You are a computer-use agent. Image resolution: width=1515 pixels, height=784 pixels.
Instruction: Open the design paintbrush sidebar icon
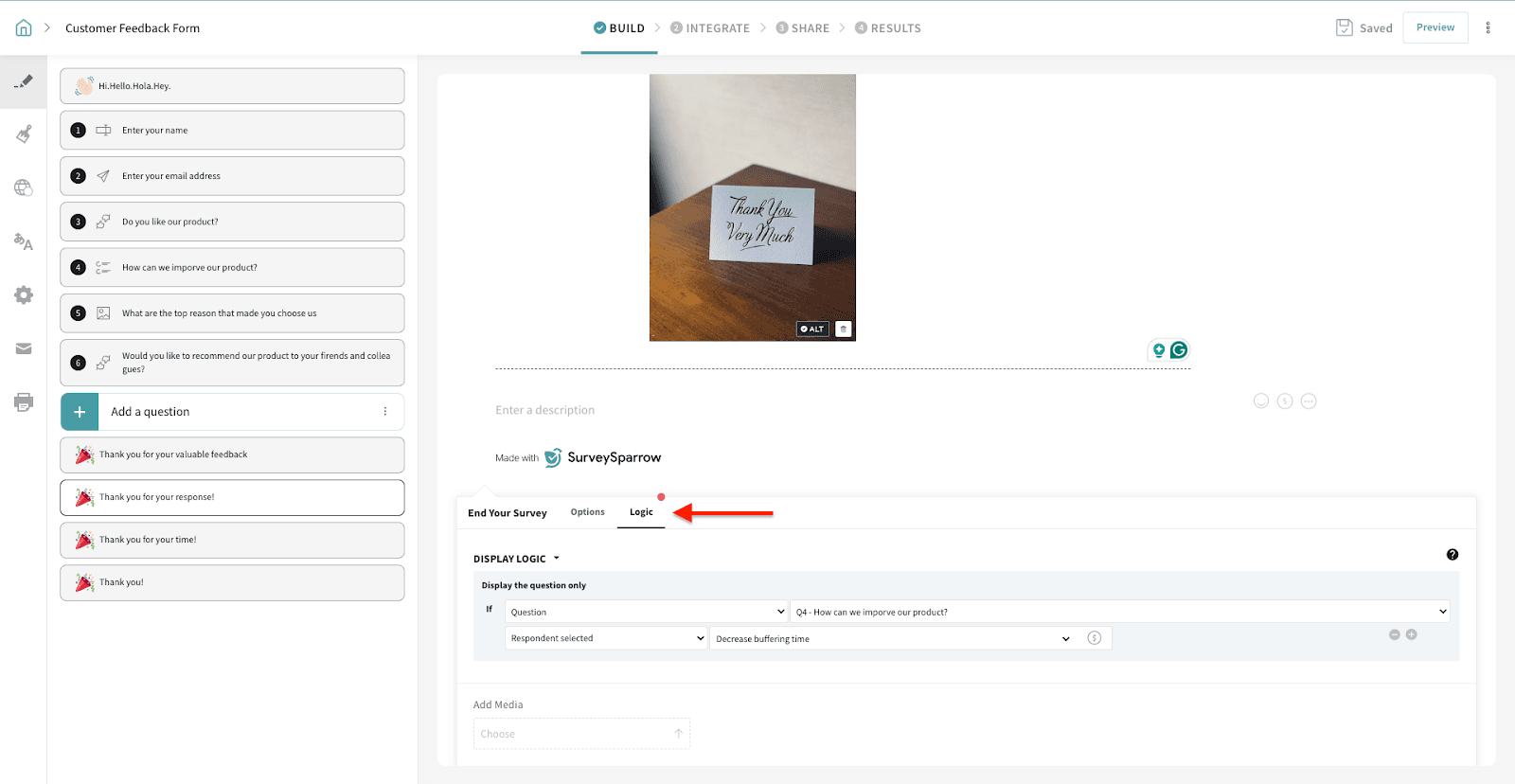[24, 134]
